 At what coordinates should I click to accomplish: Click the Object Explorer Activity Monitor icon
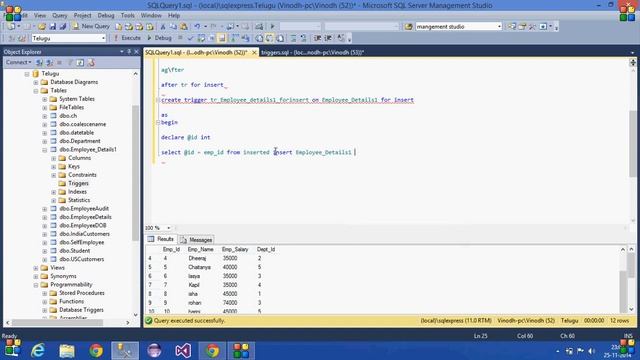91,62
